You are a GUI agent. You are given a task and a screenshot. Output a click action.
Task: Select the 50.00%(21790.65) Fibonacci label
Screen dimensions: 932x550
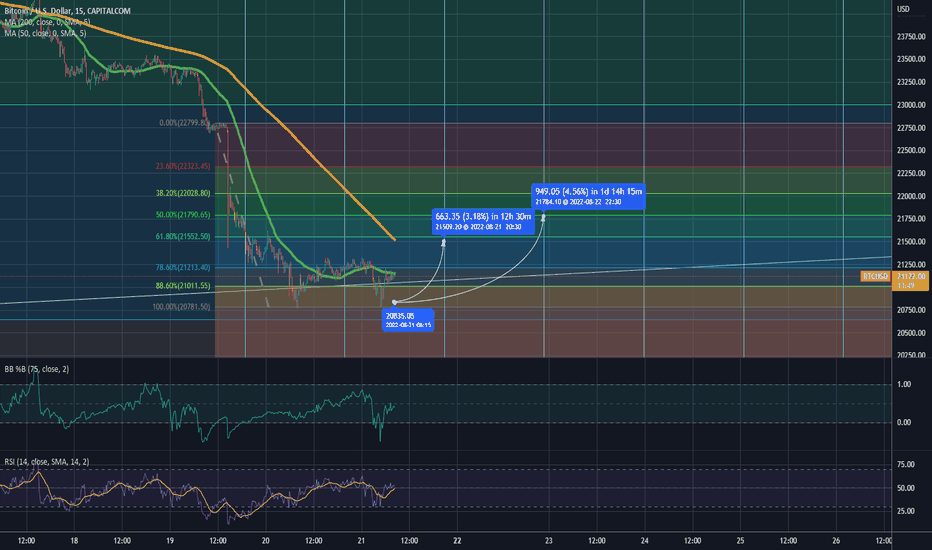coord(183,215)
